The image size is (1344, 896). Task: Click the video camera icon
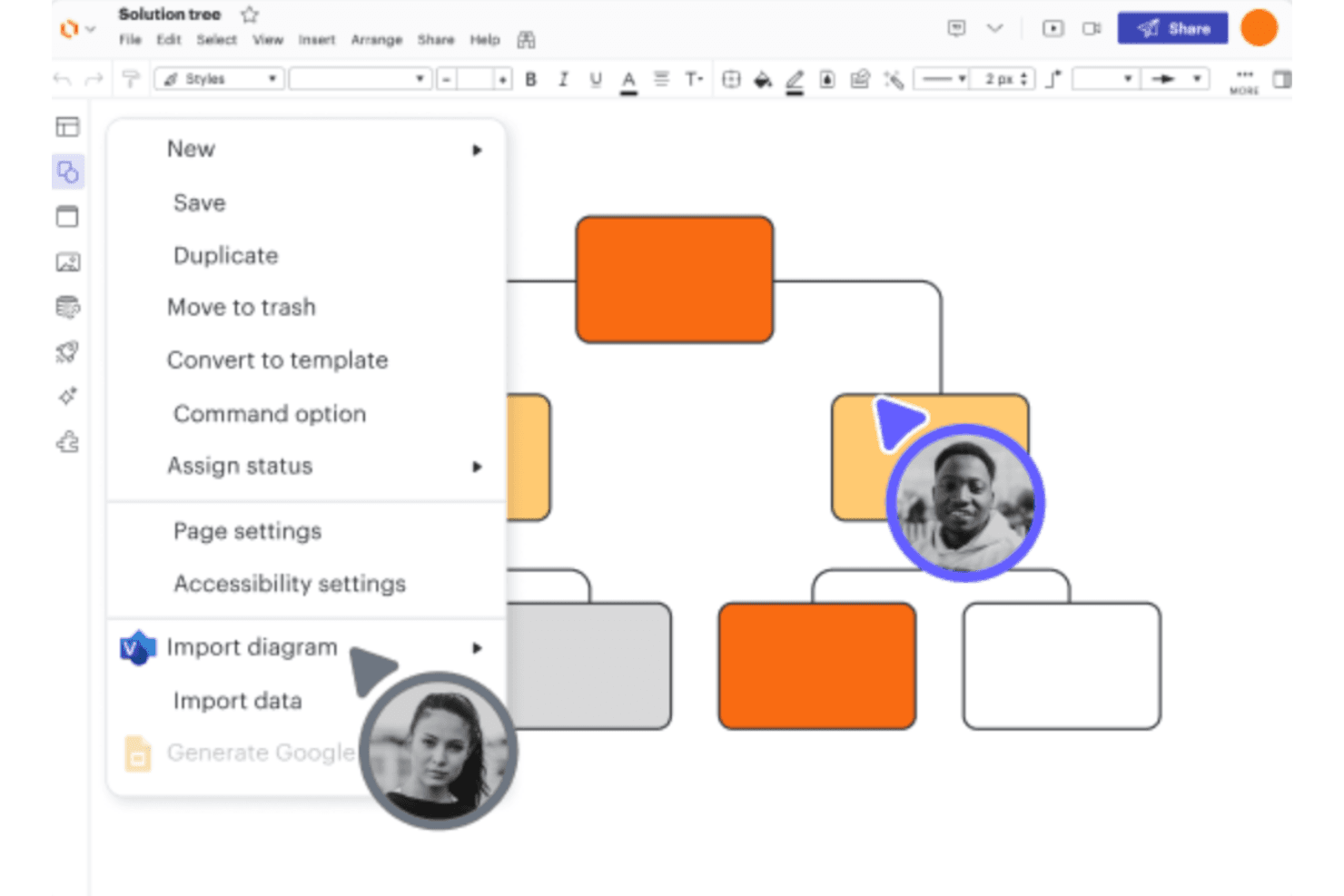(1092, 28)
